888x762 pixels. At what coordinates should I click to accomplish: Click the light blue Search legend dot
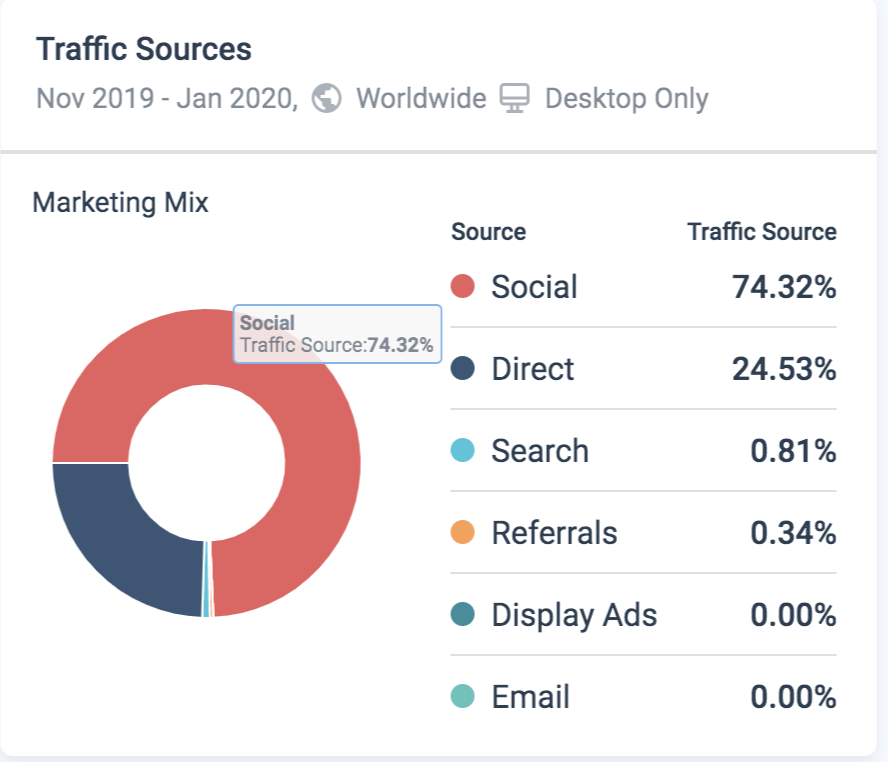[462, 451]
